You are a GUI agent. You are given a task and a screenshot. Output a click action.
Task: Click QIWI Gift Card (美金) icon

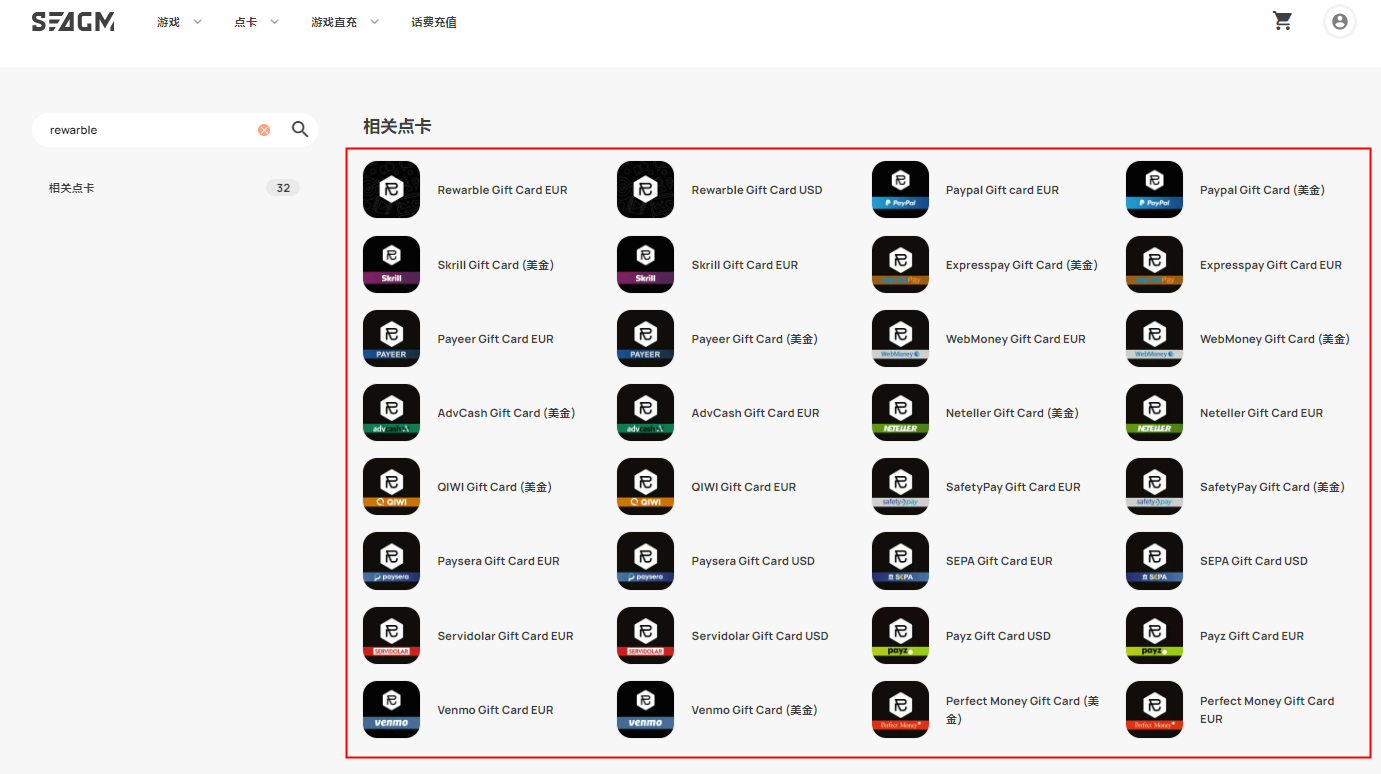pyautogui.click(x=392, y=487)
